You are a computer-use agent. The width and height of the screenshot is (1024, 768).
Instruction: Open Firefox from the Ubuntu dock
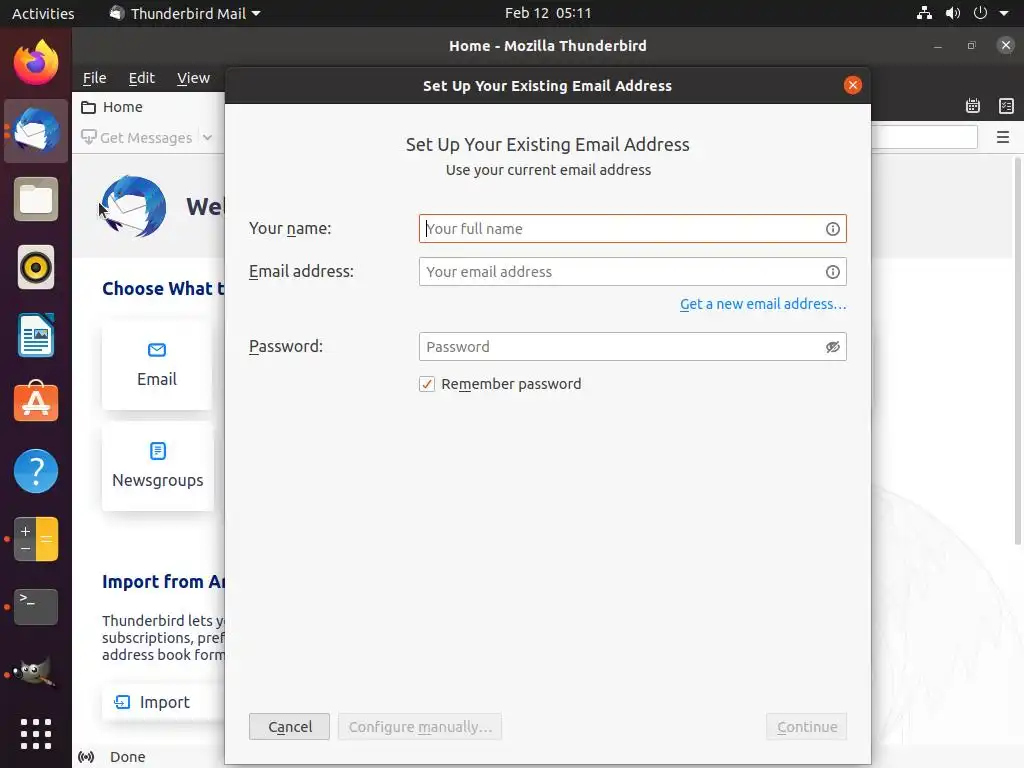[36, 63]
